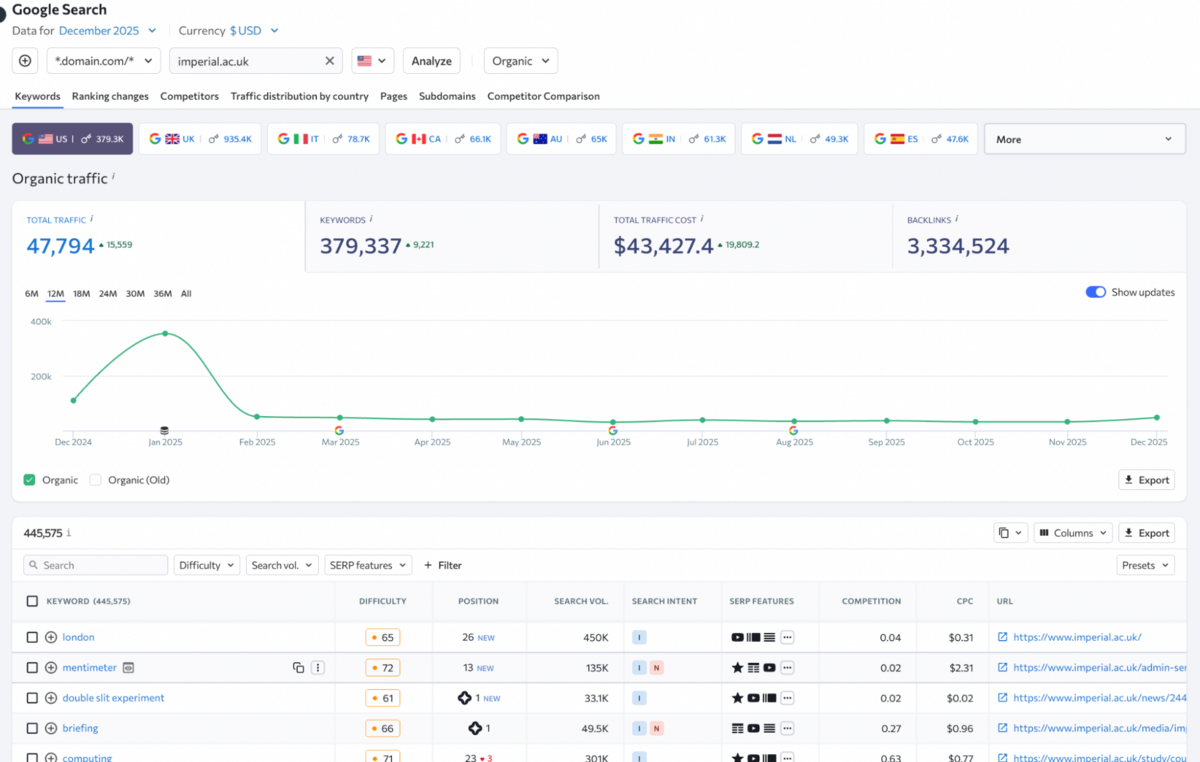The width and height of the screenshot is (1200, 762).
Task: Select the double slit experiment row checkbox
Action: pyautogui.click(x=32, y=698)
